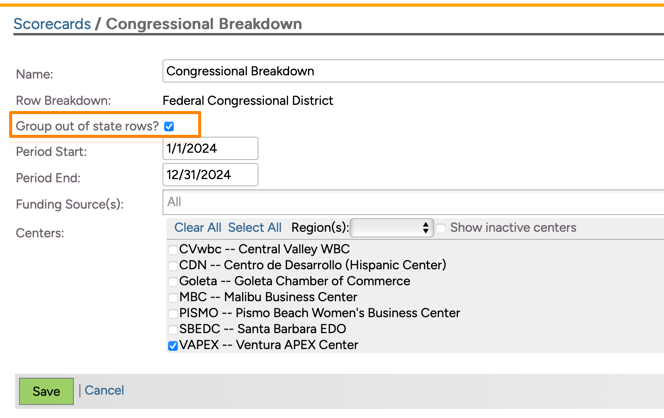Click the Cancel link
The width and height of the screenshot is (664, 418).
tap(104, 391)
